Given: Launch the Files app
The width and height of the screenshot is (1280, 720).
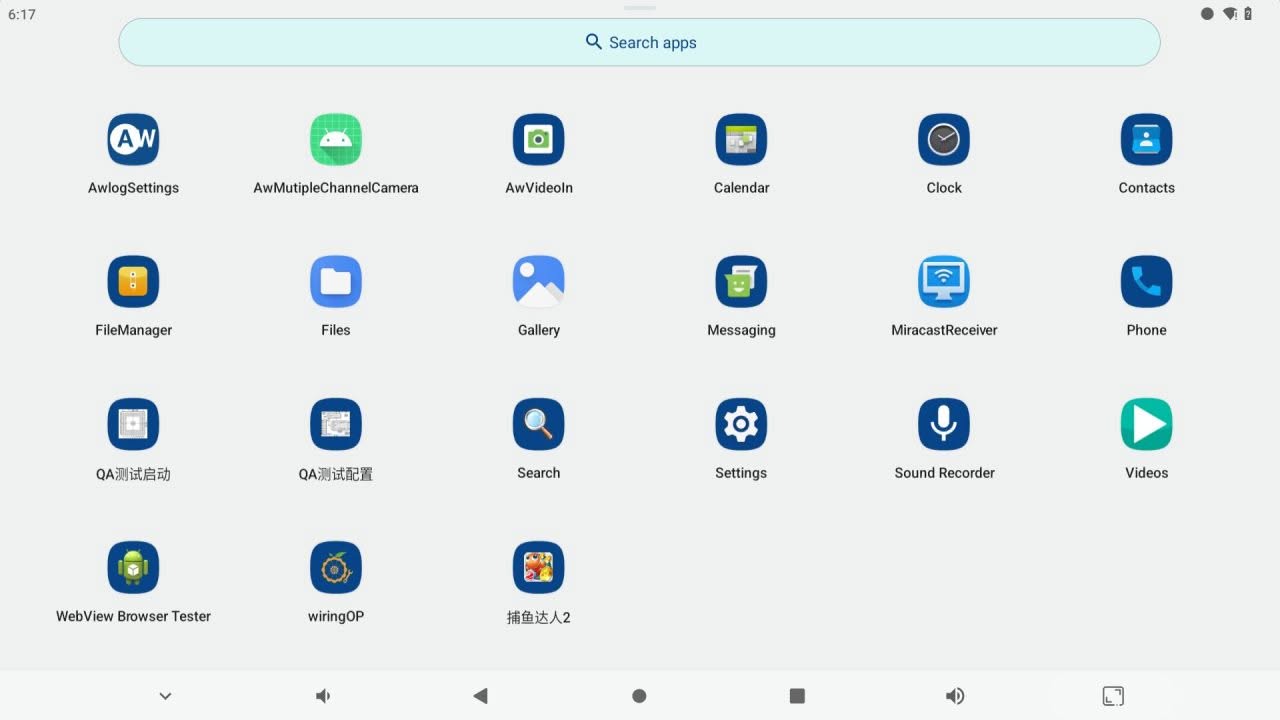Looking at the screenshot, I should tap(336, 282).
